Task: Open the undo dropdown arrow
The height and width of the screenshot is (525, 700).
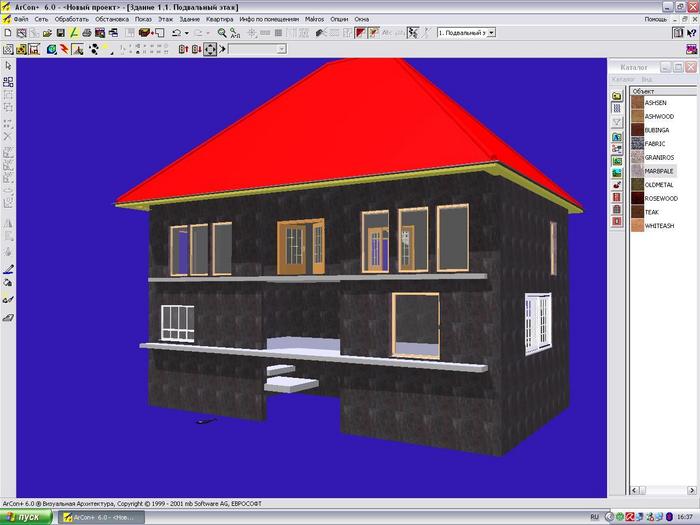Action: [188, 33]
